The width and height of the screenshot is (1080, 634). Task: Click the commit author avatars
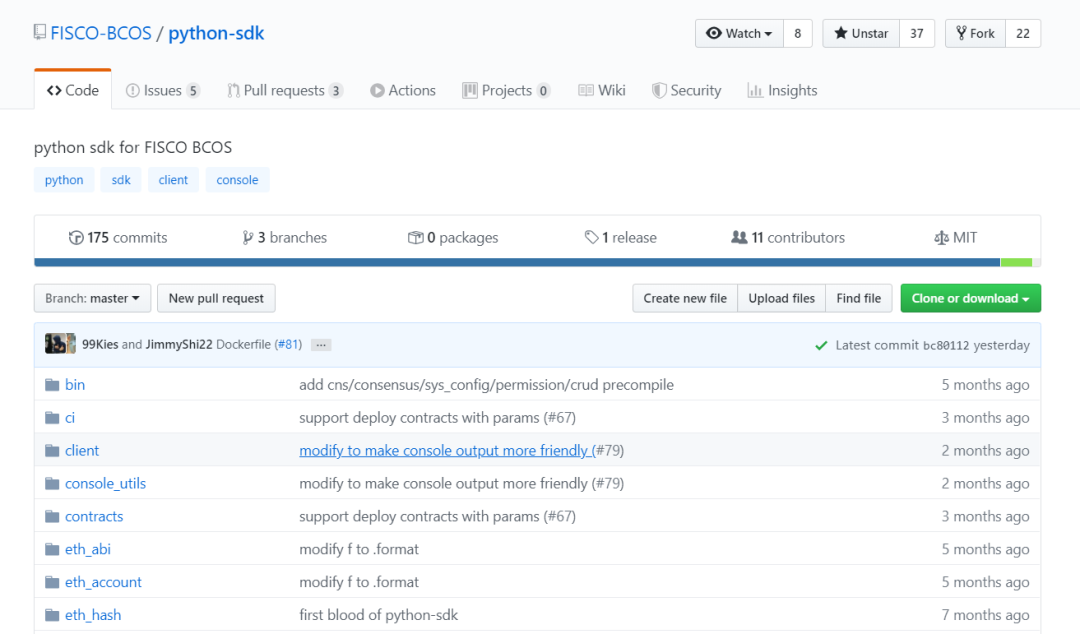click(x=60, y=344)
